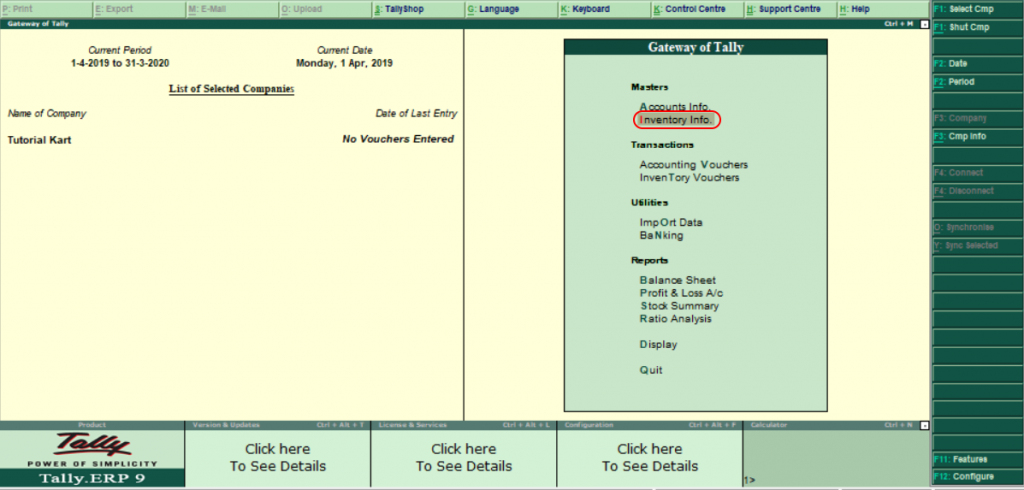Screen dimensions: 1024x490
Task: Open Help in the top bar
Action: 884,9
